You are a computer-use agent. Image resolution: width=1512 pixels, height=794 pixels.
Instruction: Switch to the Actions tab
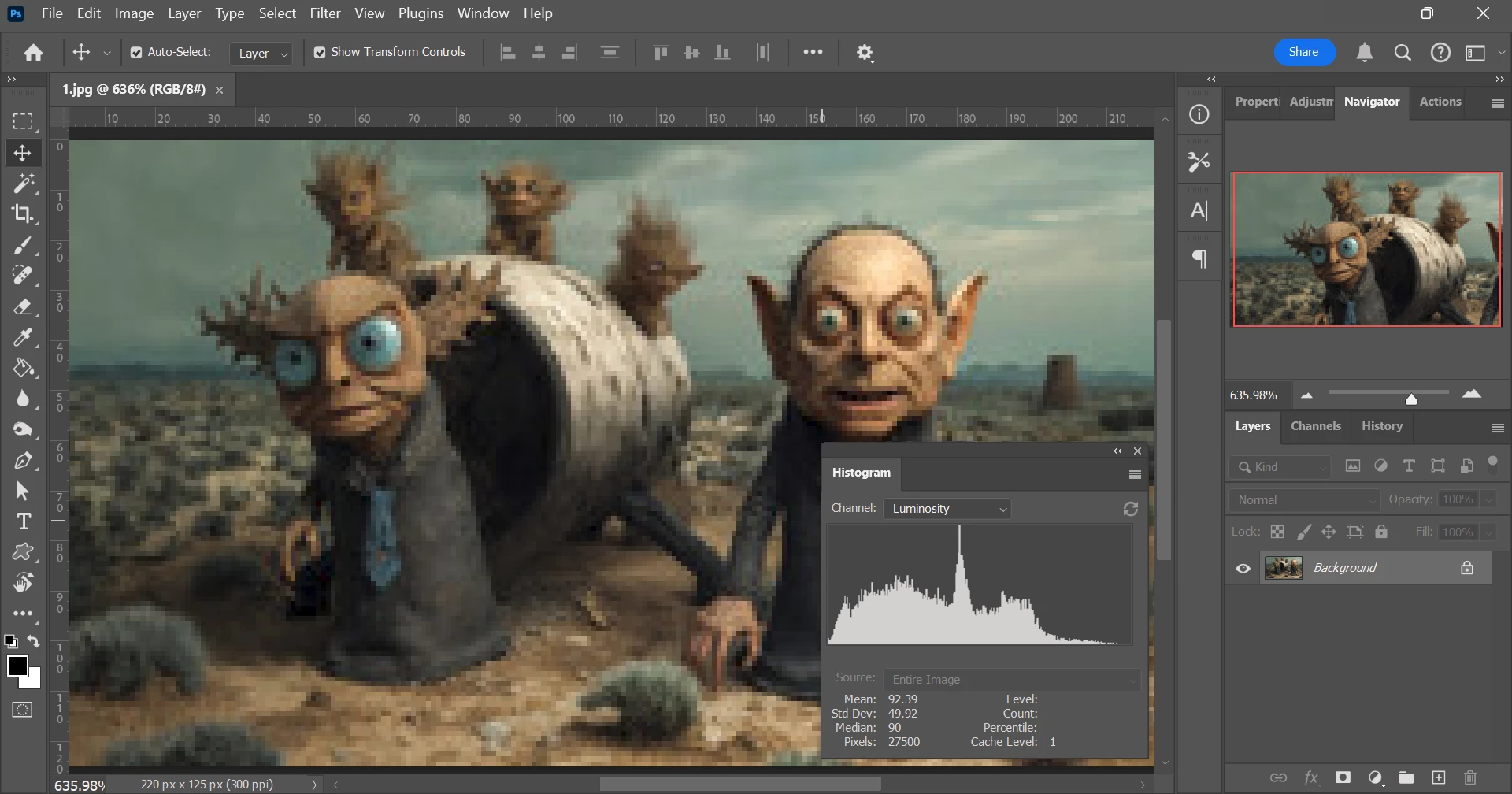click(x=1440, y=102)
